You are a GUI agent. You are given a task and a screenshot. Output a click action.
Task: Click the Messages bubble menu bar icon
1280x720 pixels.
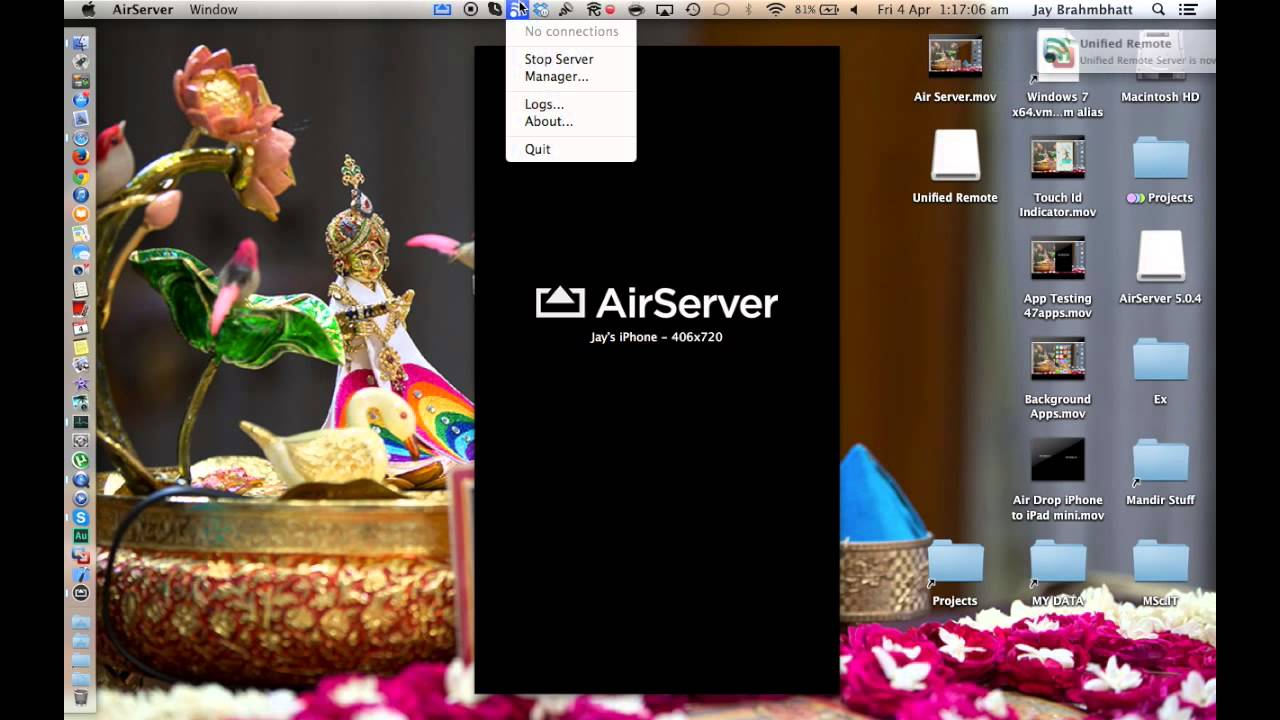tap(721, 9)
